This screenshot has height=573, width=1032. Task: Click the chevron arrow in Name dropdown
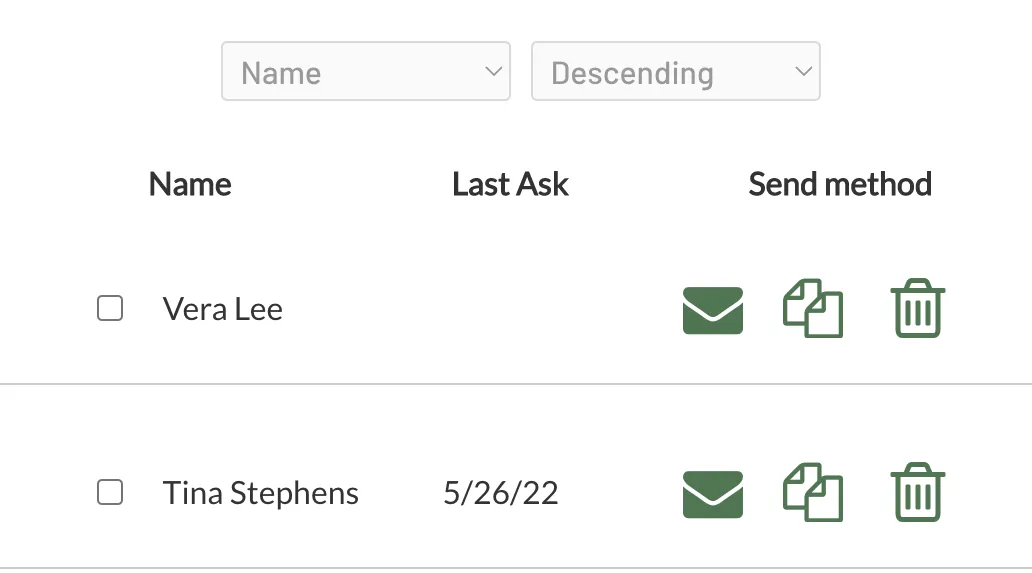[x=494, y=71]
